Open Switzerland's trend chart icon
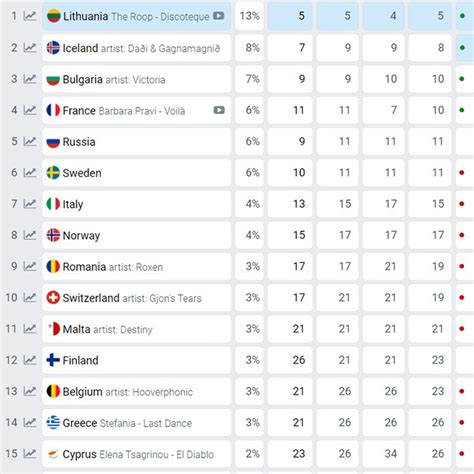The height and width of the screenshot is (474, 474). tap(30, 297)
